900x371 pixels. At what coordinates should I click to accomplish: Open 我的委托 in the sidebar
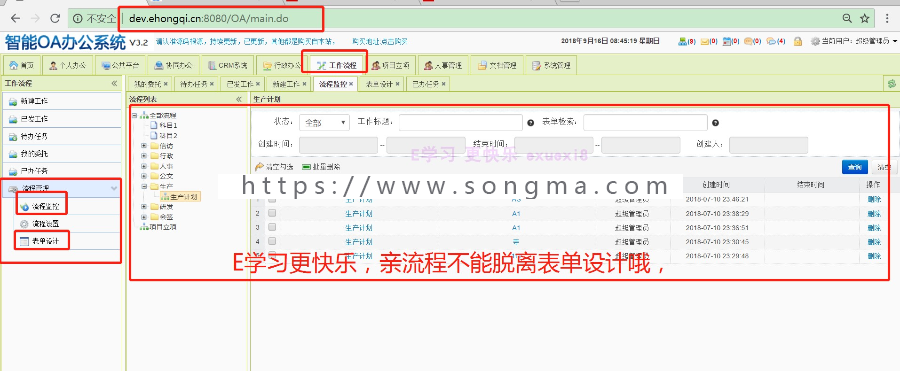(x=61, y=154)
